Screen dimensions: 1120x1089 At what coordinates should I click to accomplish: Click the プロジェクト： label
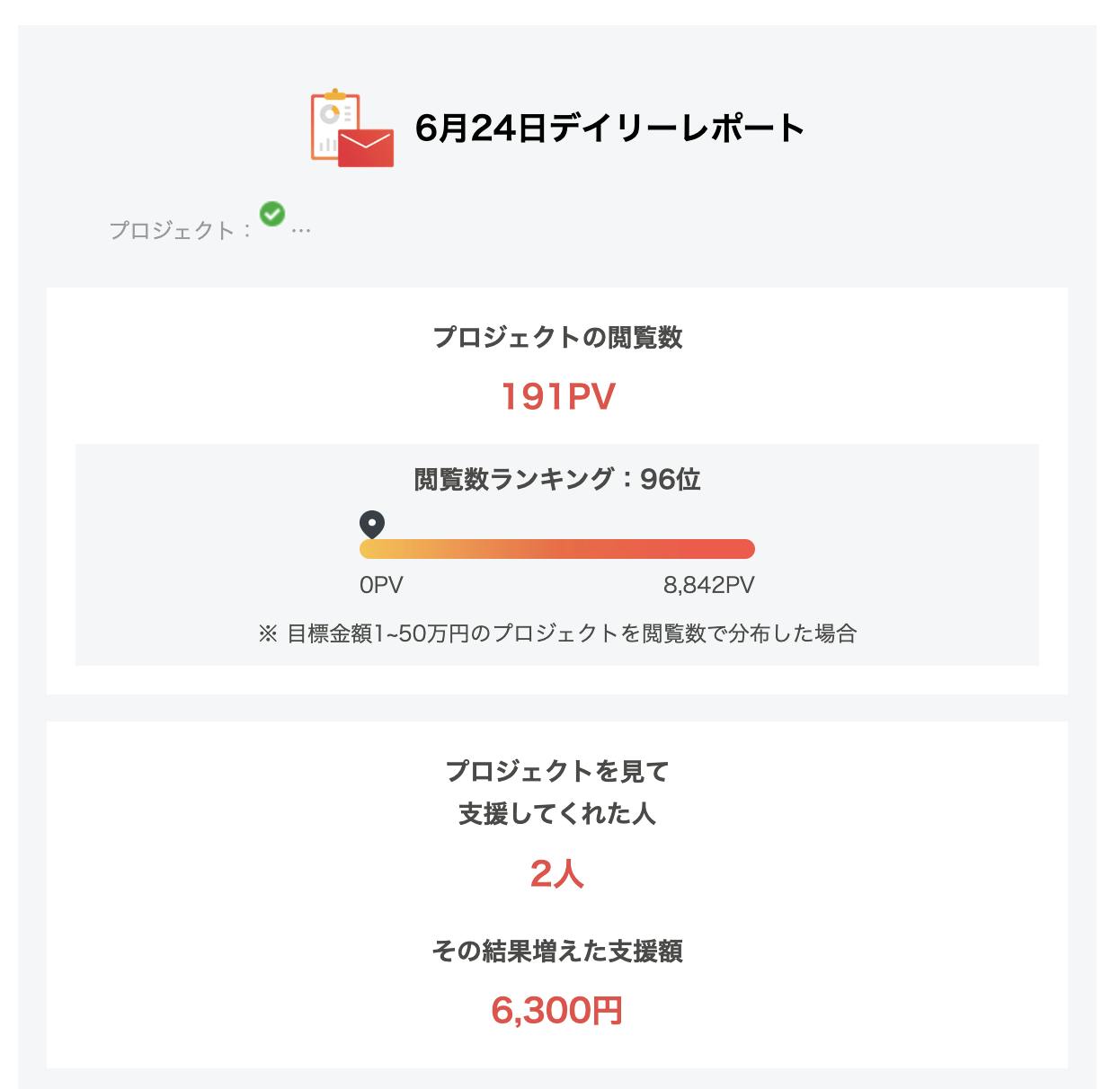click(x=180, y=231)
